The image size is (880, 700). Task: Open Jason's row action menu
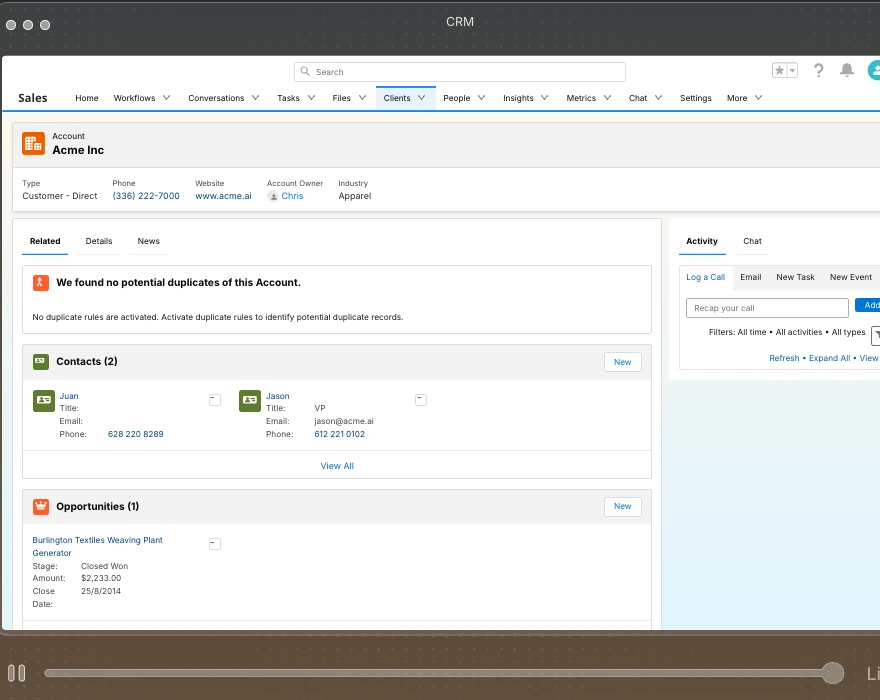[421, 400]
